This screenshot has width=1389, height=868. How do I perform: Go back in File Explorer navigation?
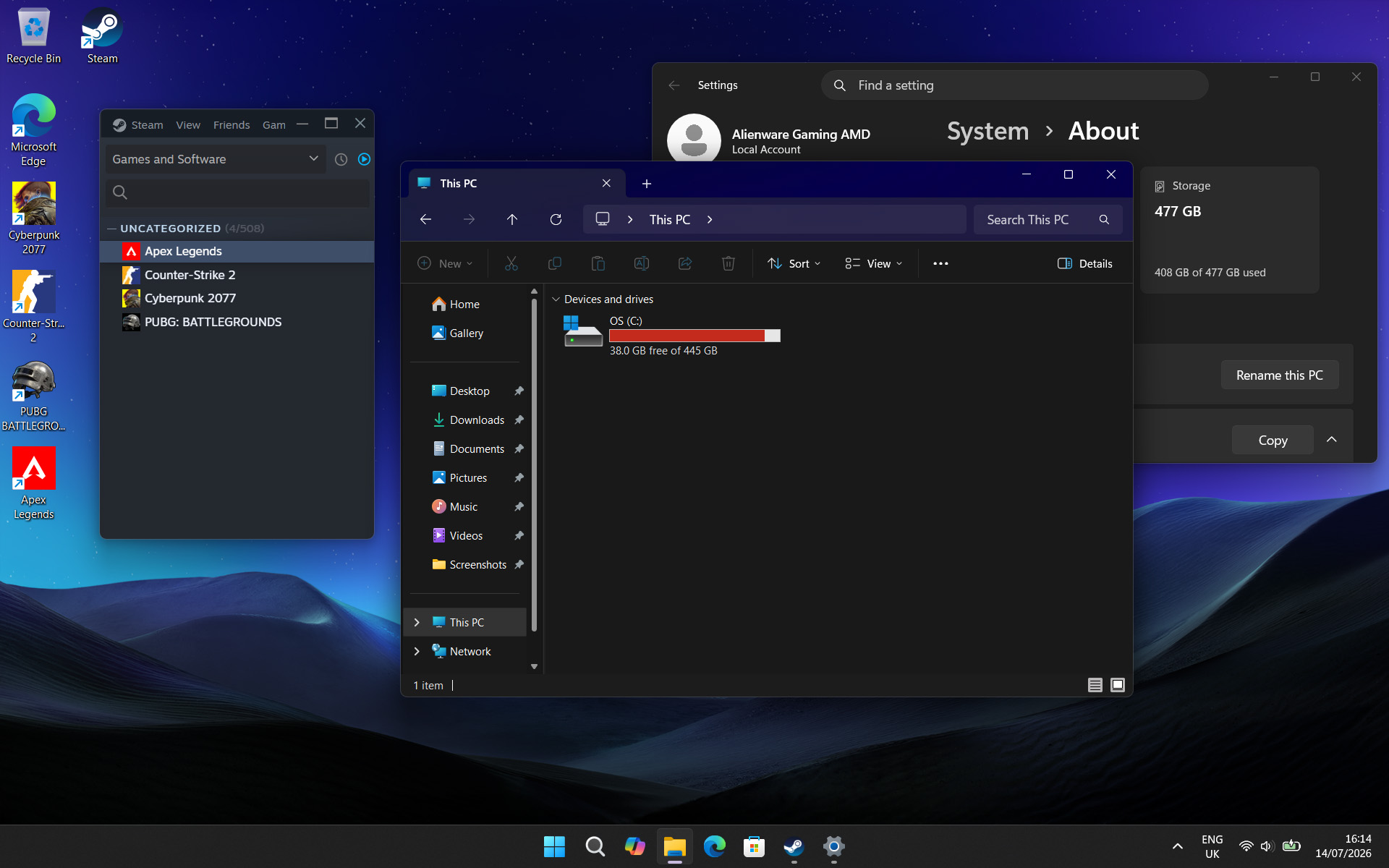pyautogui.click(x=426, y=219)
